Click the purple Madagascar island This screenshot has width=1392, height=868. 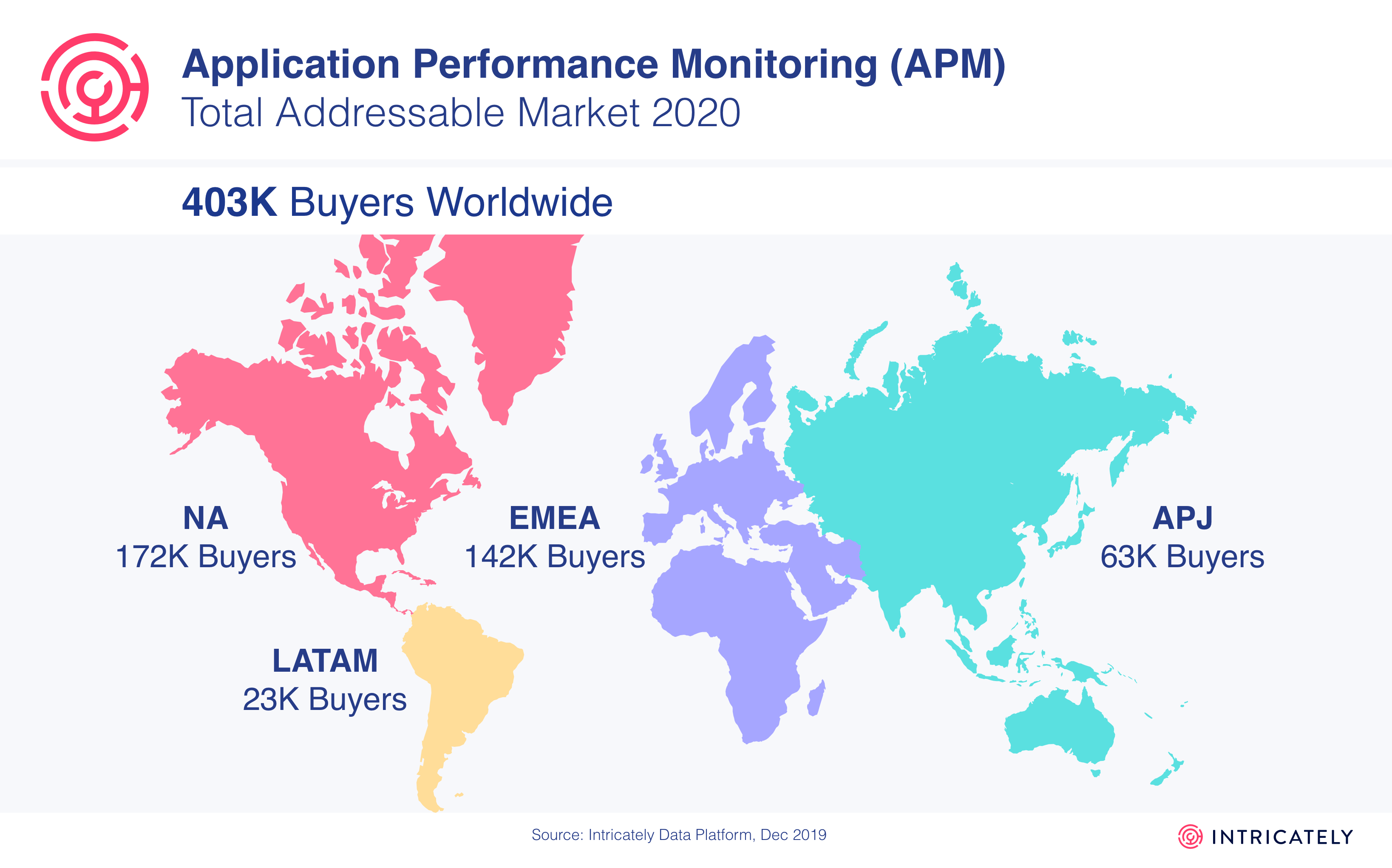pos(816,698)
